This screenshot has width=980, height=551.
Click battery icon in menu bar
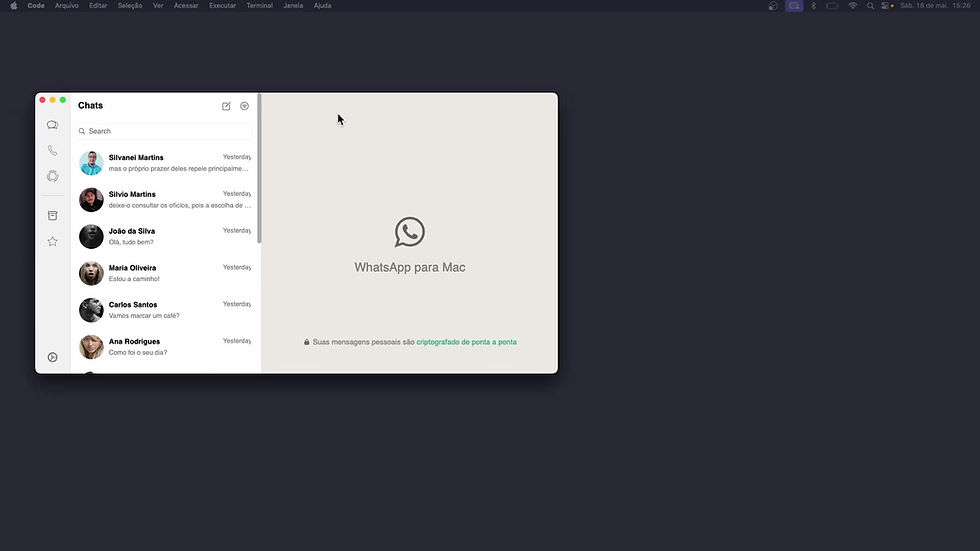[832, 6]
